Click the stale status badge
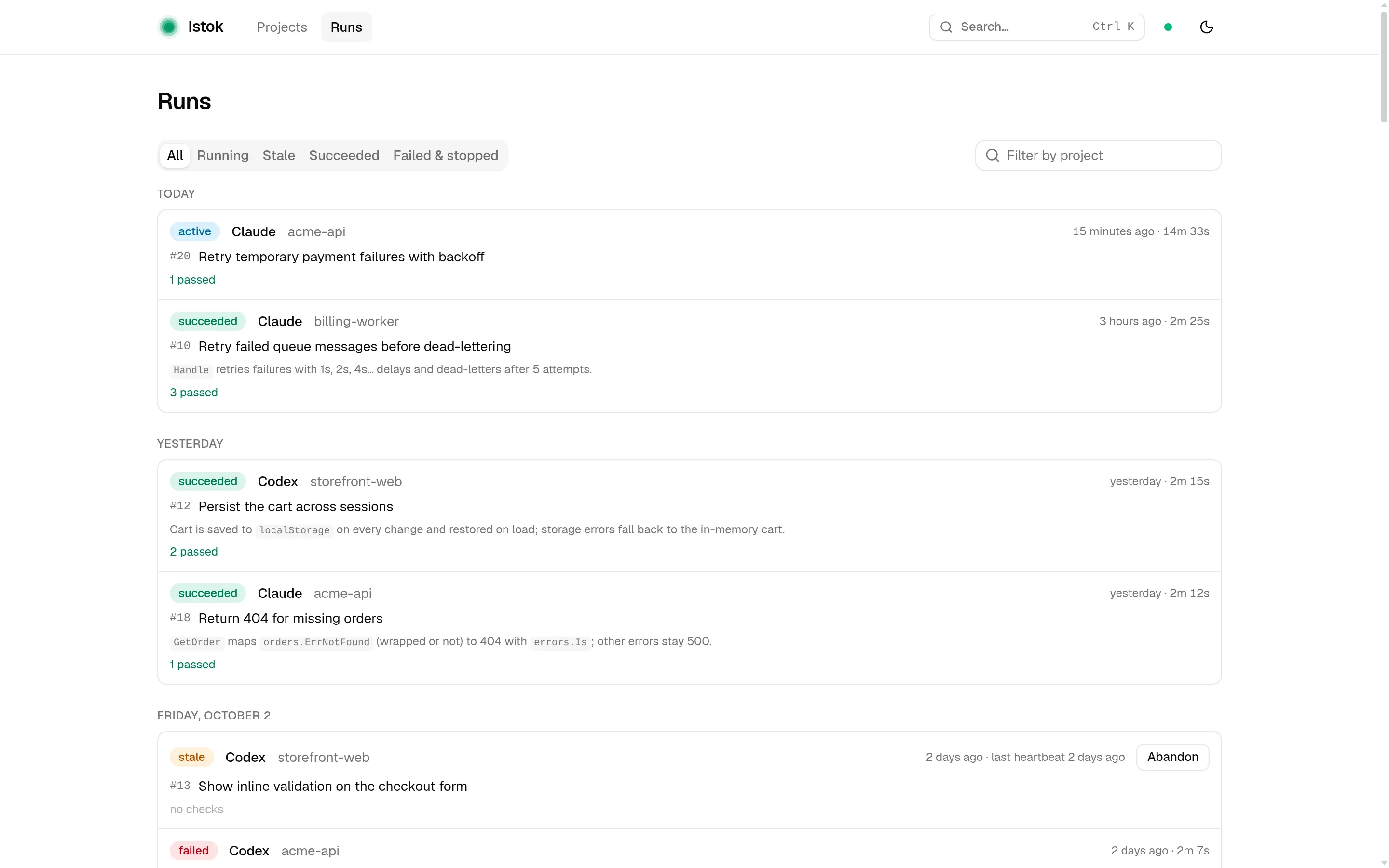The width and height of the screenshot is (1389, 868). point(191,757)
